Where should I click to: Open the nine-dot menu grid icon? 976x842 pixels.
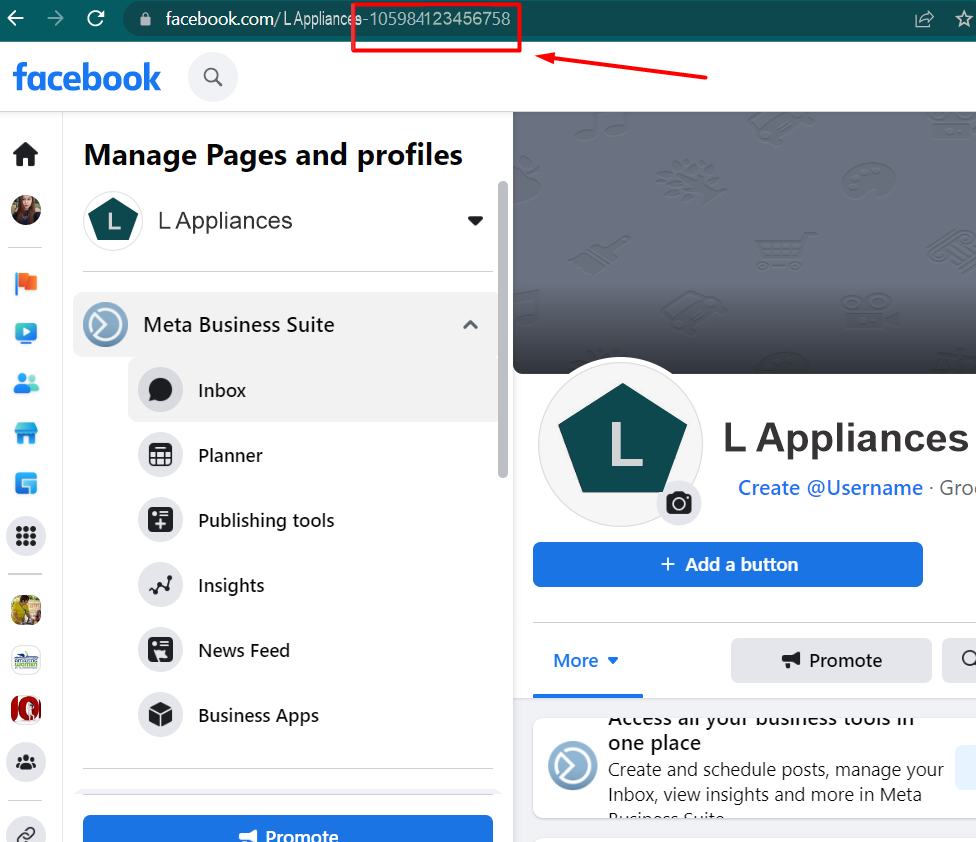pos(26,536)
